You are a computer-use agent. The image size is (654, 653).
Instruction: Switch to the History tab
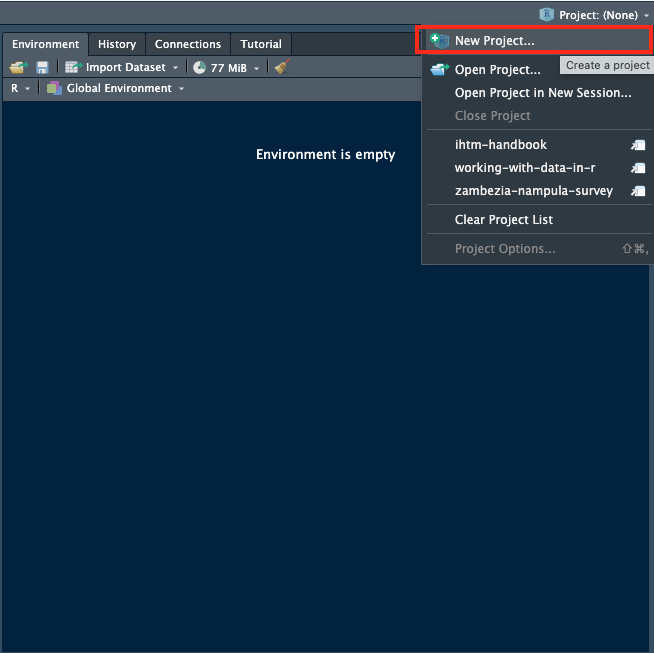[x=117, y=44]
